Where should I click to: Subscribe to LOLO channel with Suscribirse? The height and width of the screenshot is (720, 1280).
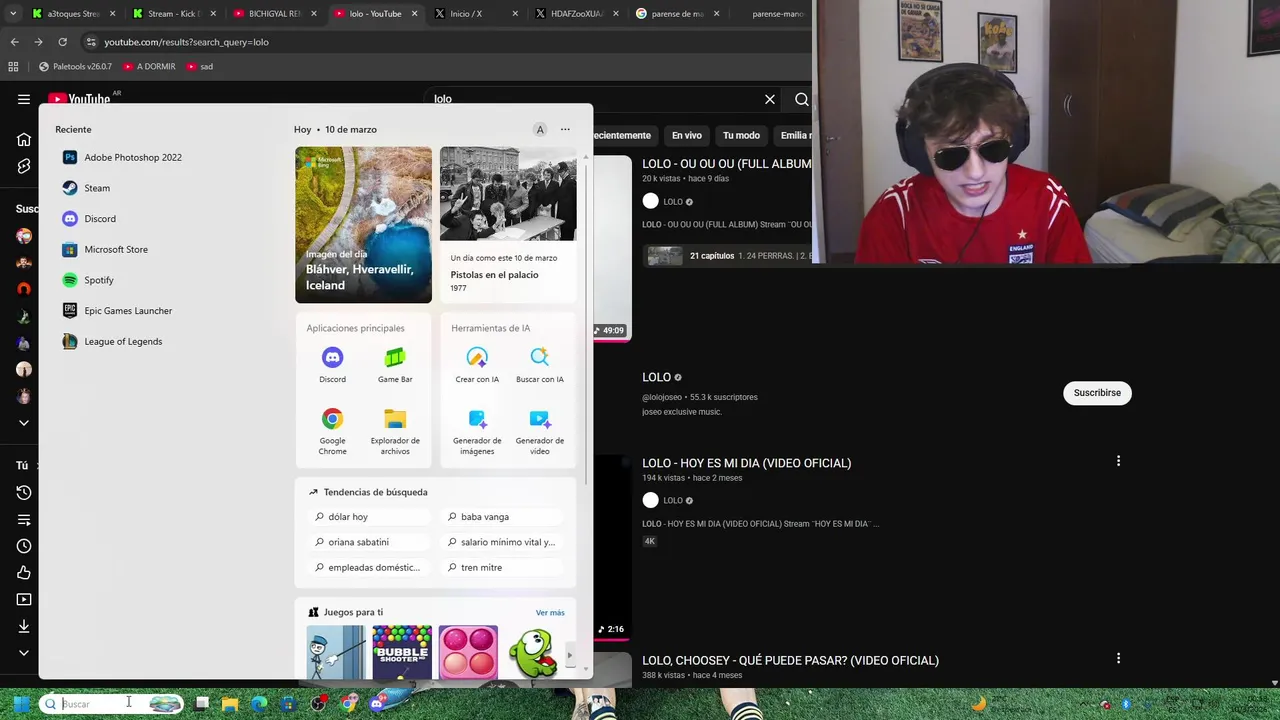point(1097,393)
